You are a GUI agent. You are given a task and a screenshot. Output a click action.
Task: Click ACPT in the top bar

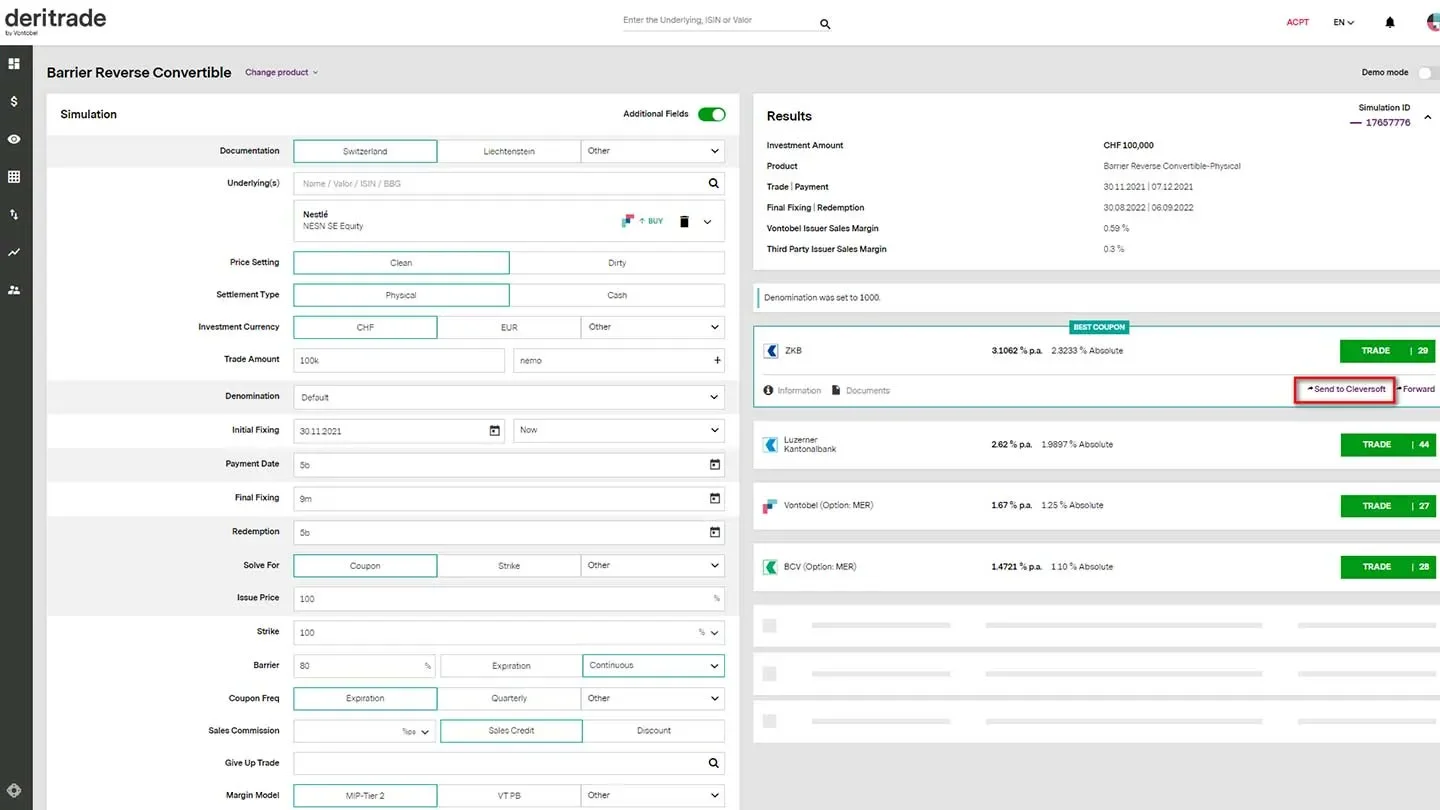pos(1298,22)
